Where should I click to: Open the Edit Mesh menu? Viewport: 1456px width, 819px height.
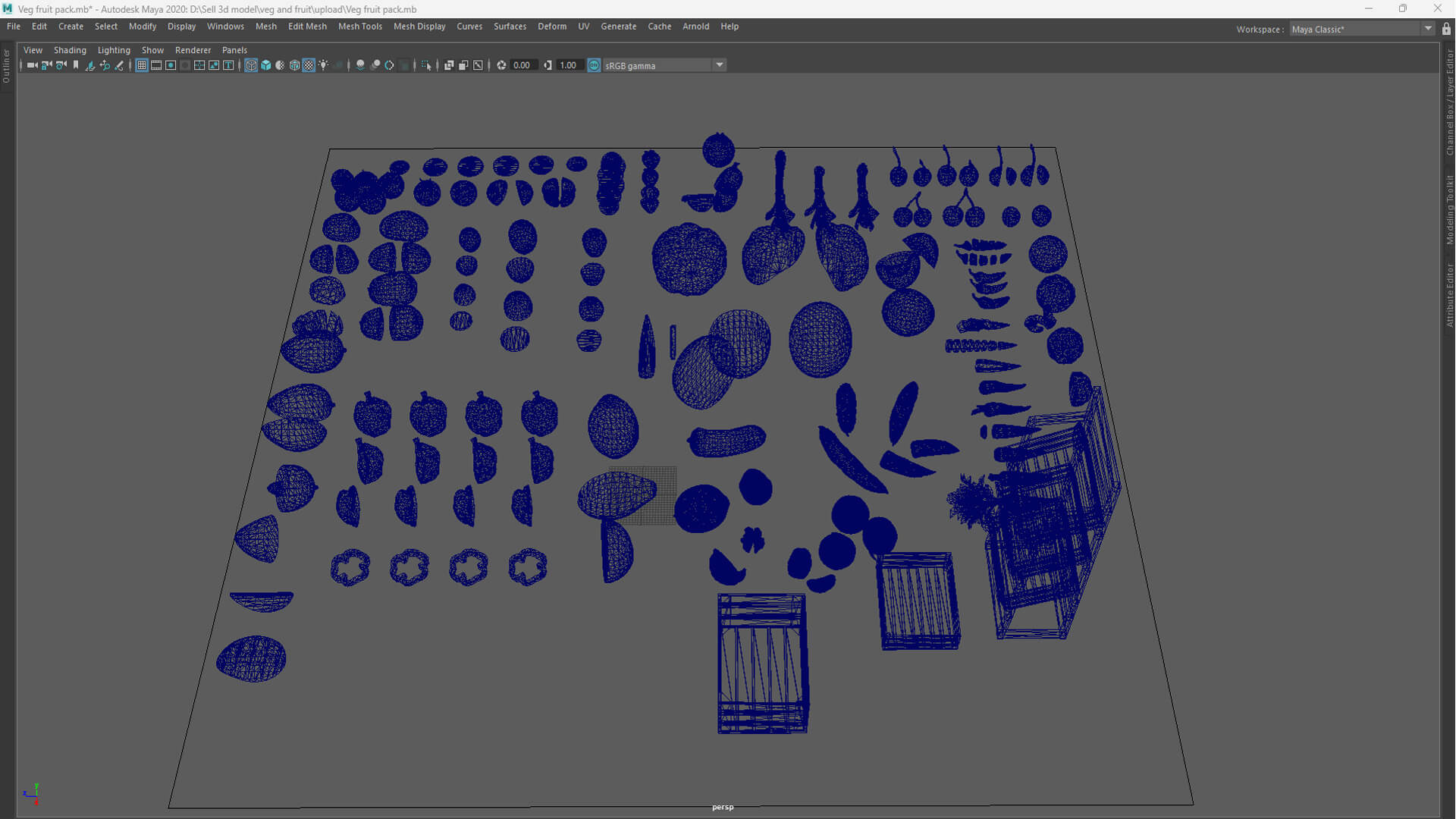[x=307, y=27]
